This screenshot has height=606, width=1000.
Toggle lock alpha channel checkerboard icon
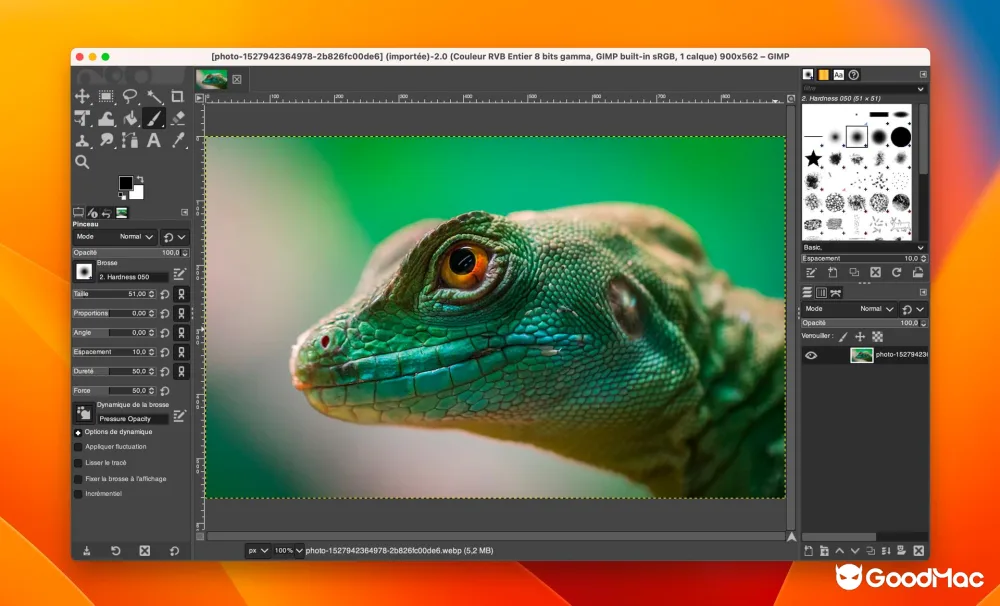(x=878, y=337)
